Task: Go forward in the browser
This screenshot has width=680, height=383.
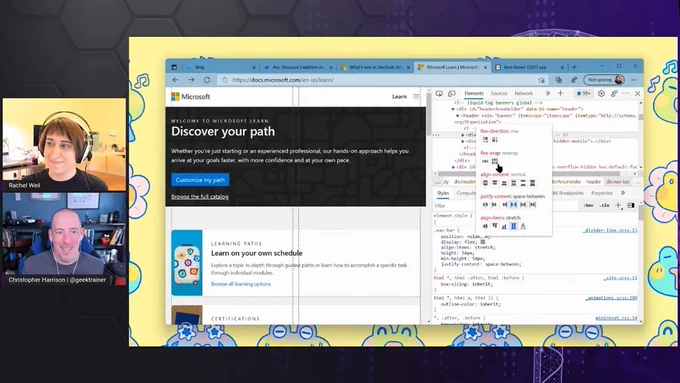Action: click(x=191, y=80)
